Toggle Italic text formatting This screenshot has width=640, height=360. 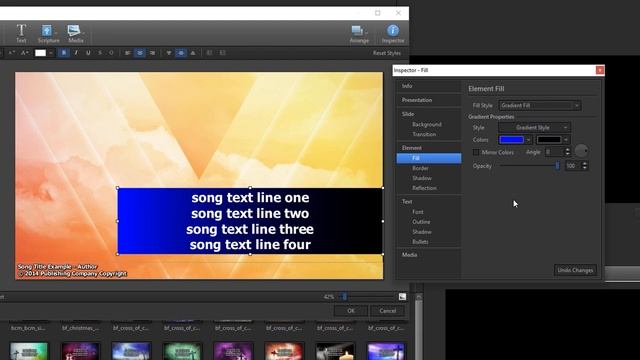click(76, 53)
